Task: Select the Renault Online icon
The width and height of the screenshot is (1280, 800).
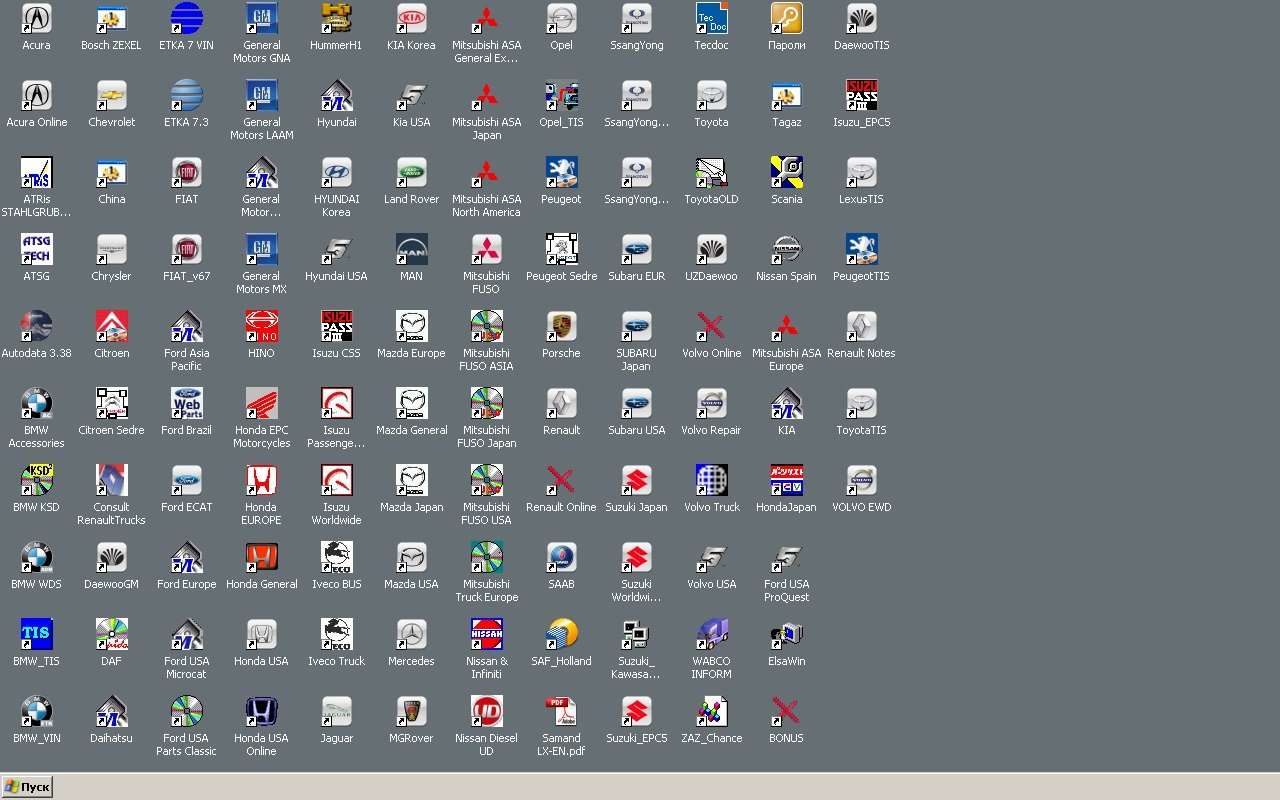Action: click(x=561, y=480)
